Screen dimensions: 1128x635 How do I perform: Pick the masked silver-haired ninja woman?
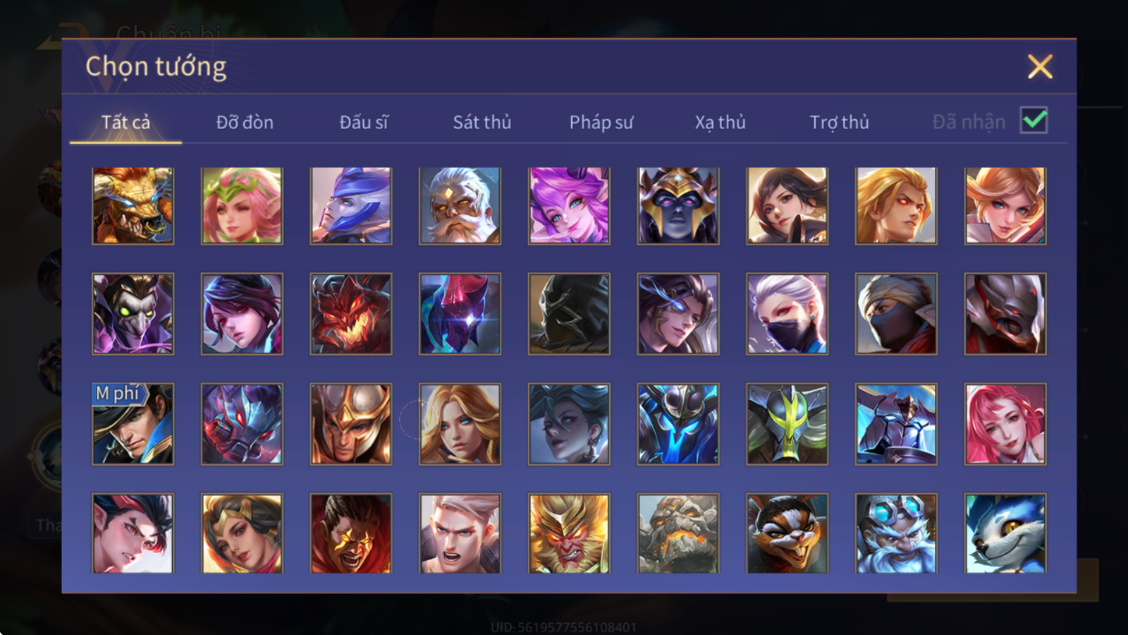tap(787, 314)
